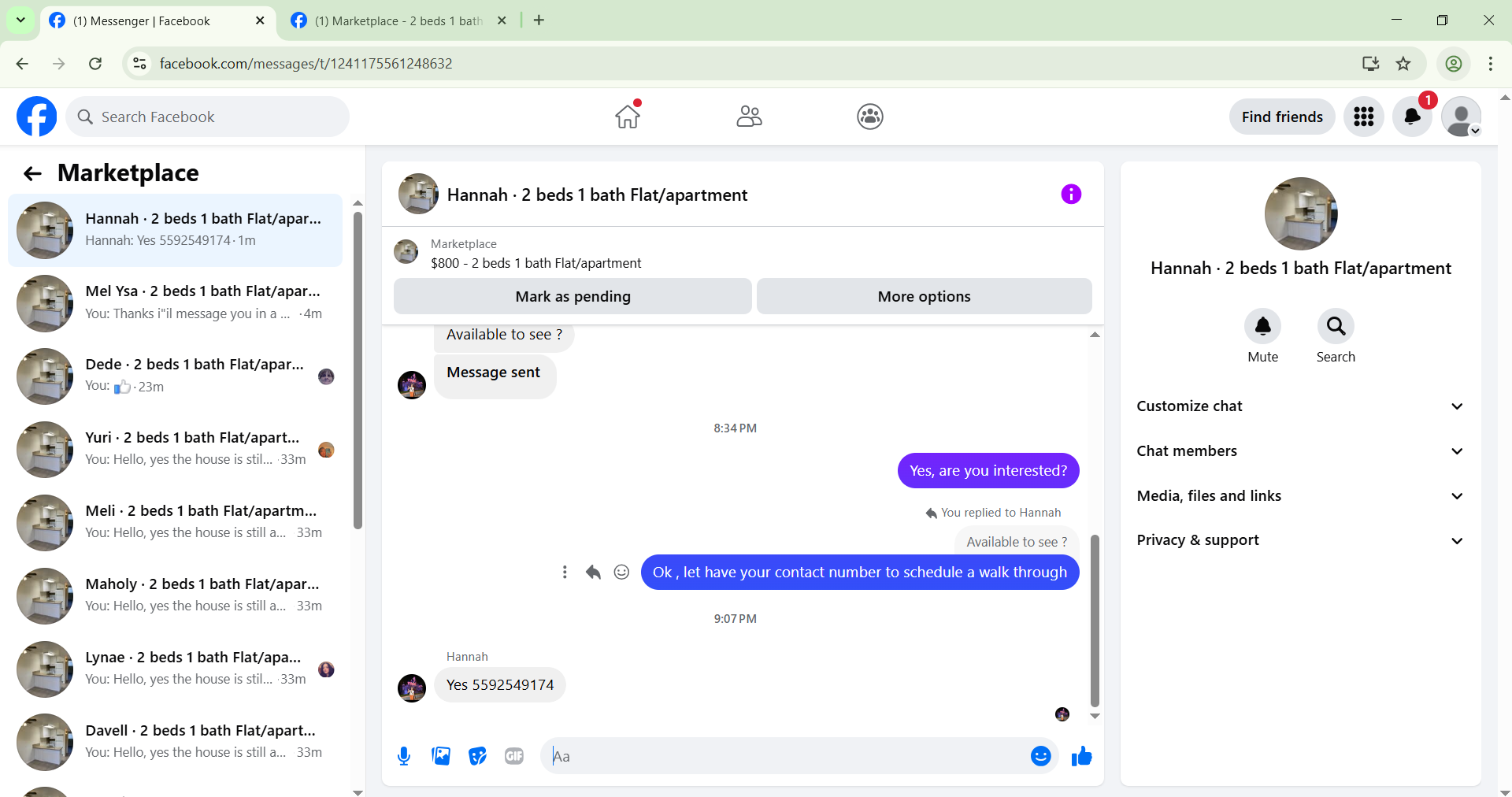The width and height of the screenshot is (1512, 797).
Task: Expand Media, files and links section
Action: [x=1300, y=496]
